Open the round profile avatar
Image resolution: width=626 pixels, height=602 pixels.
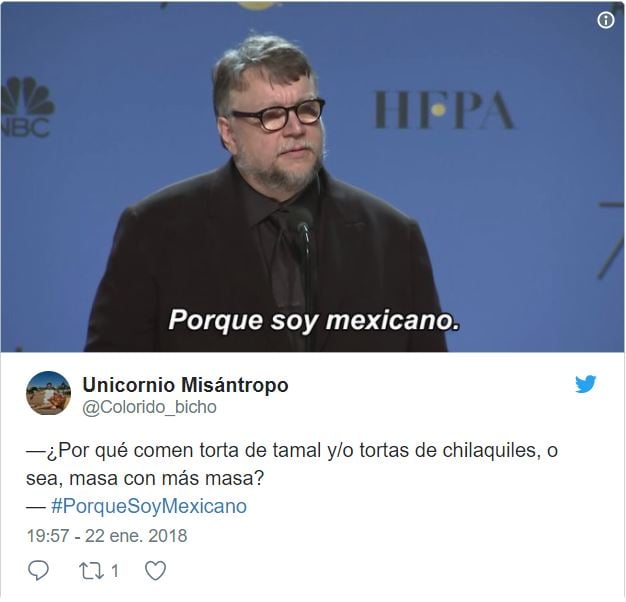(48, 393)
